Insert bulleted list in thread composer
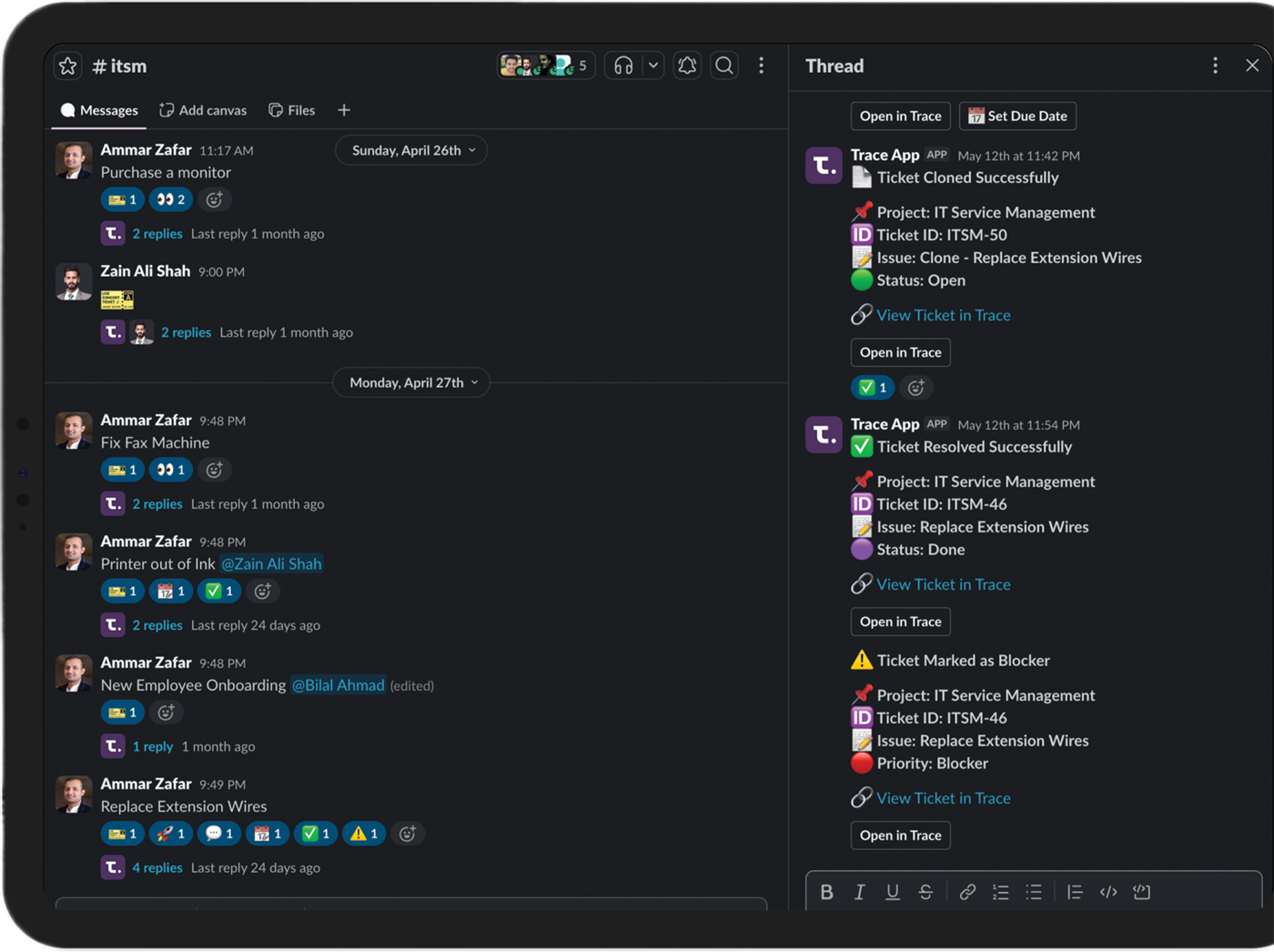The height and width of the screenshot is (952, 1274). pyautogui.click(x=1034, y=892)
